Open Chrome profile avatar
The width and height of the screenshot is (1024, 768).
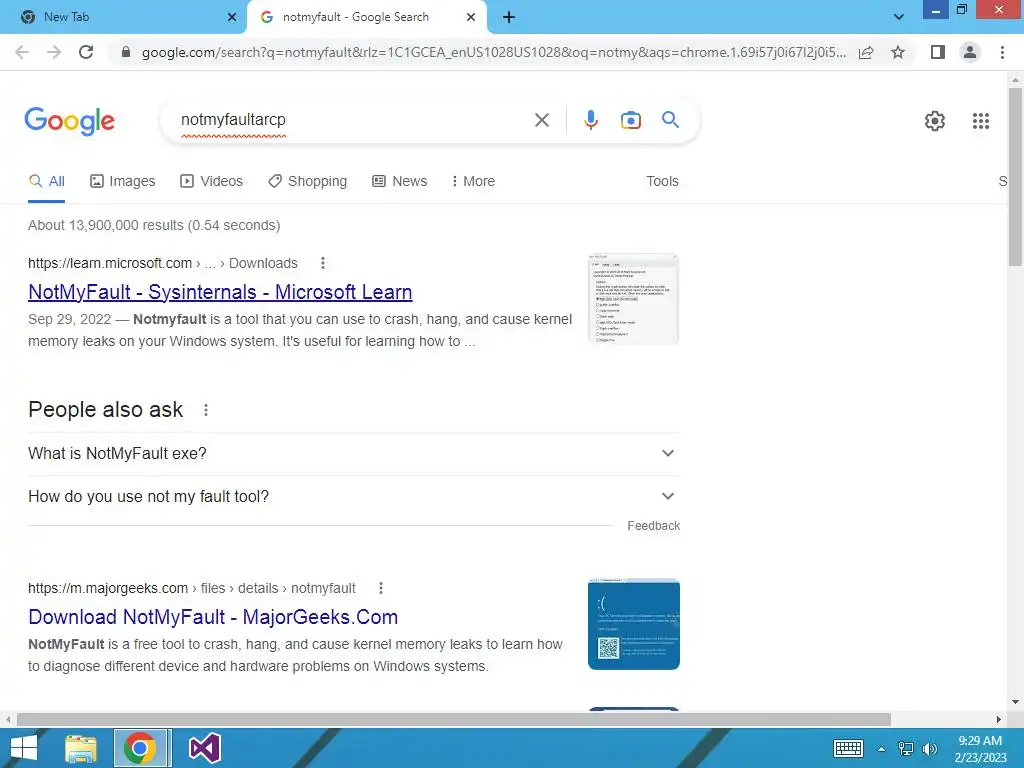click(x=970, y=52)
